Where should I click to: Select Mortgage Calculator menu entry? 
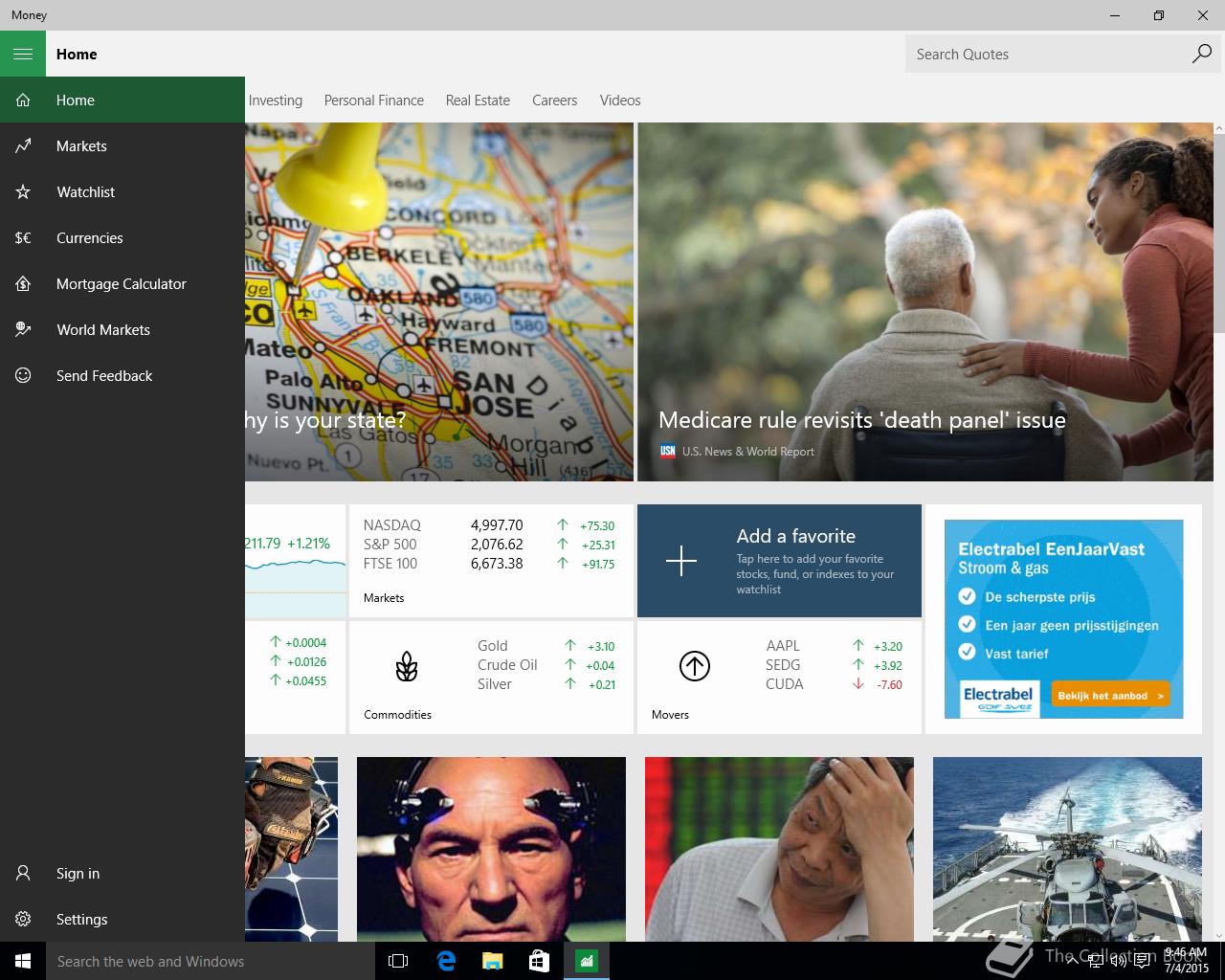(x=122, y=283)
